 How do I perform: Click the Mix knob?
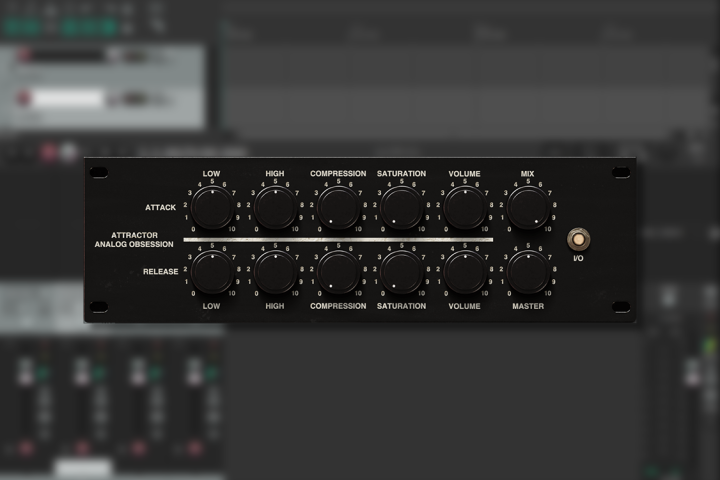coord(528,208)
